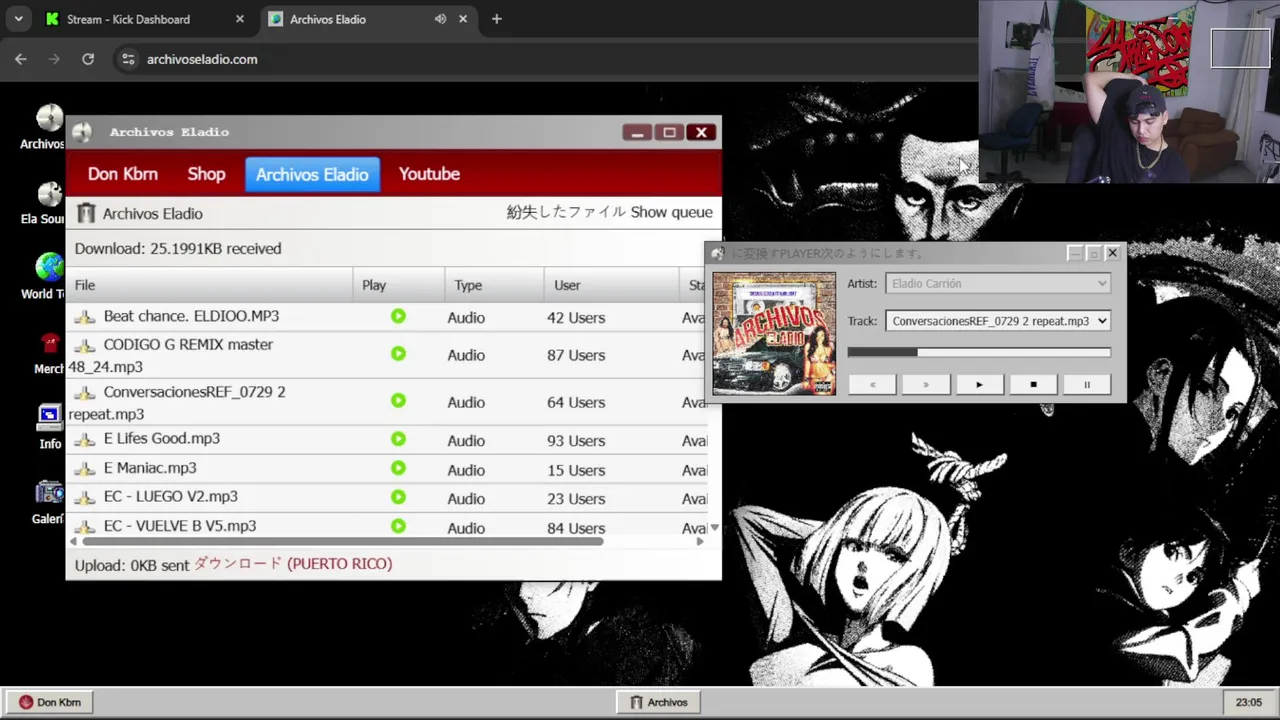Viewport: 1280px width, 720px height.
Task: Click 'EC - LUEGO V2.mp3' file name
Action: tap(171, 497)
